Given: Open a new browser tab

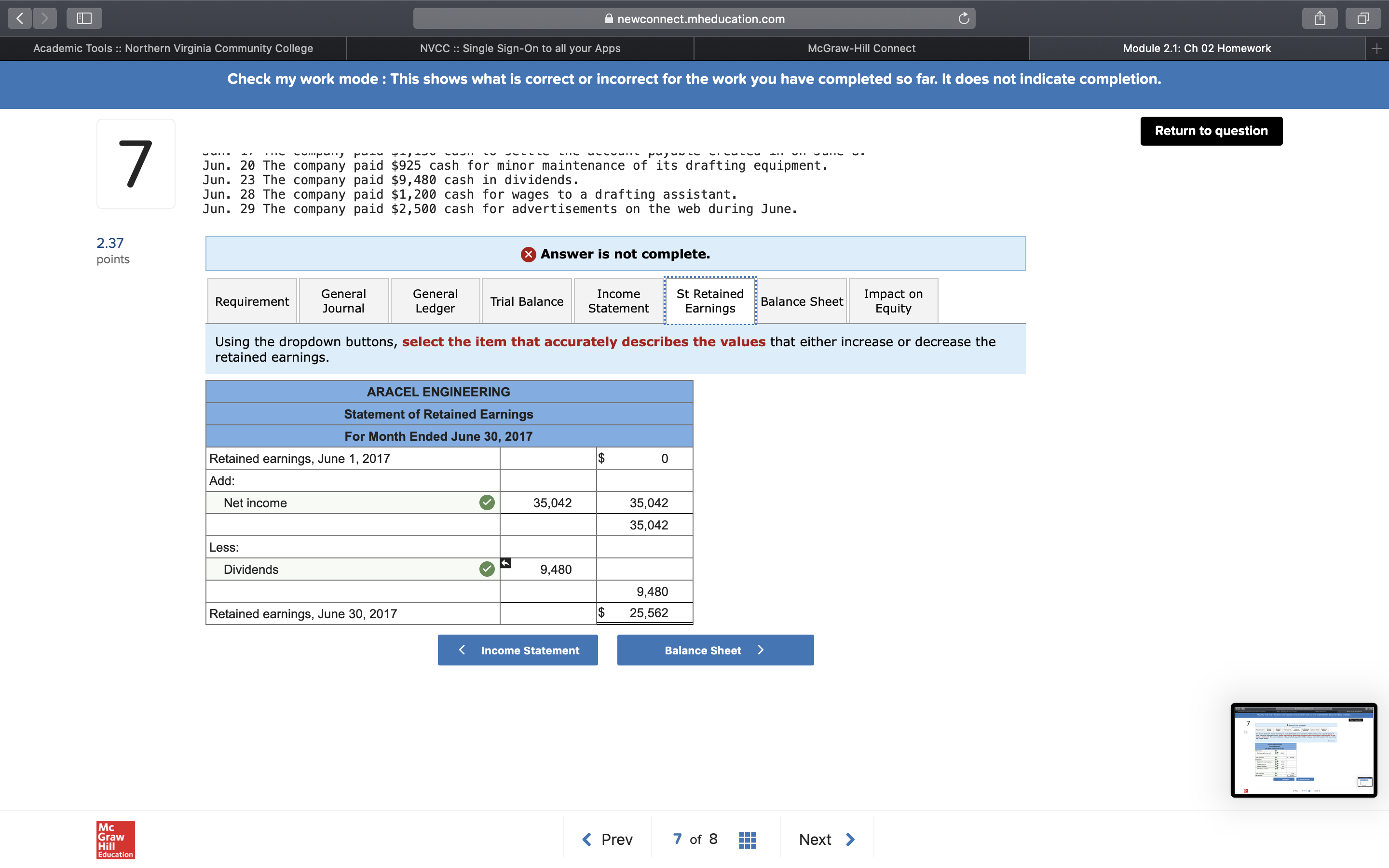Looking at the screenshot, I should point(1376,48).
